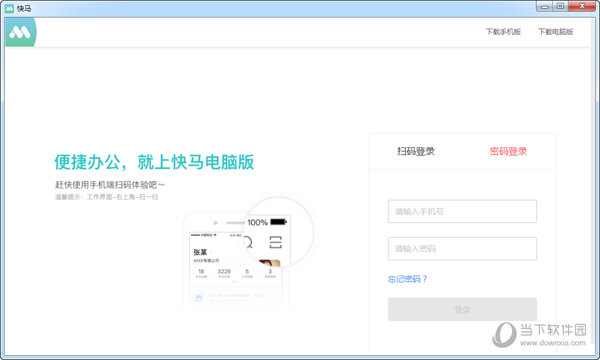The width and height of the screenshot is (600, 360).
Task: Open the 下载电脑版 download link
Action: [x=556, y=32]
